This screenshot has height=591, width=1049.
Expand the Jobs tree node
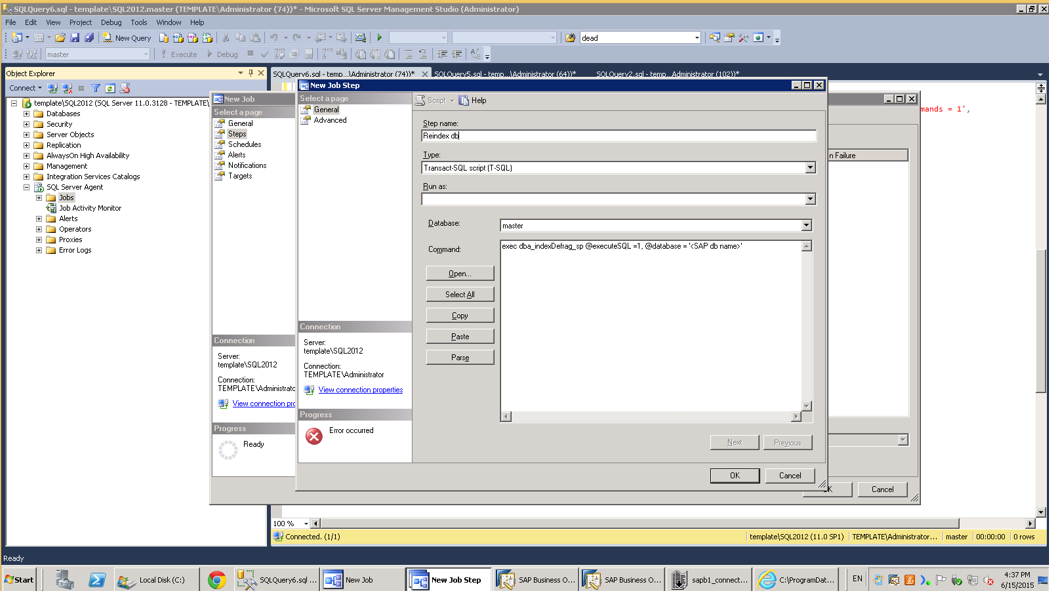(39, 197)
